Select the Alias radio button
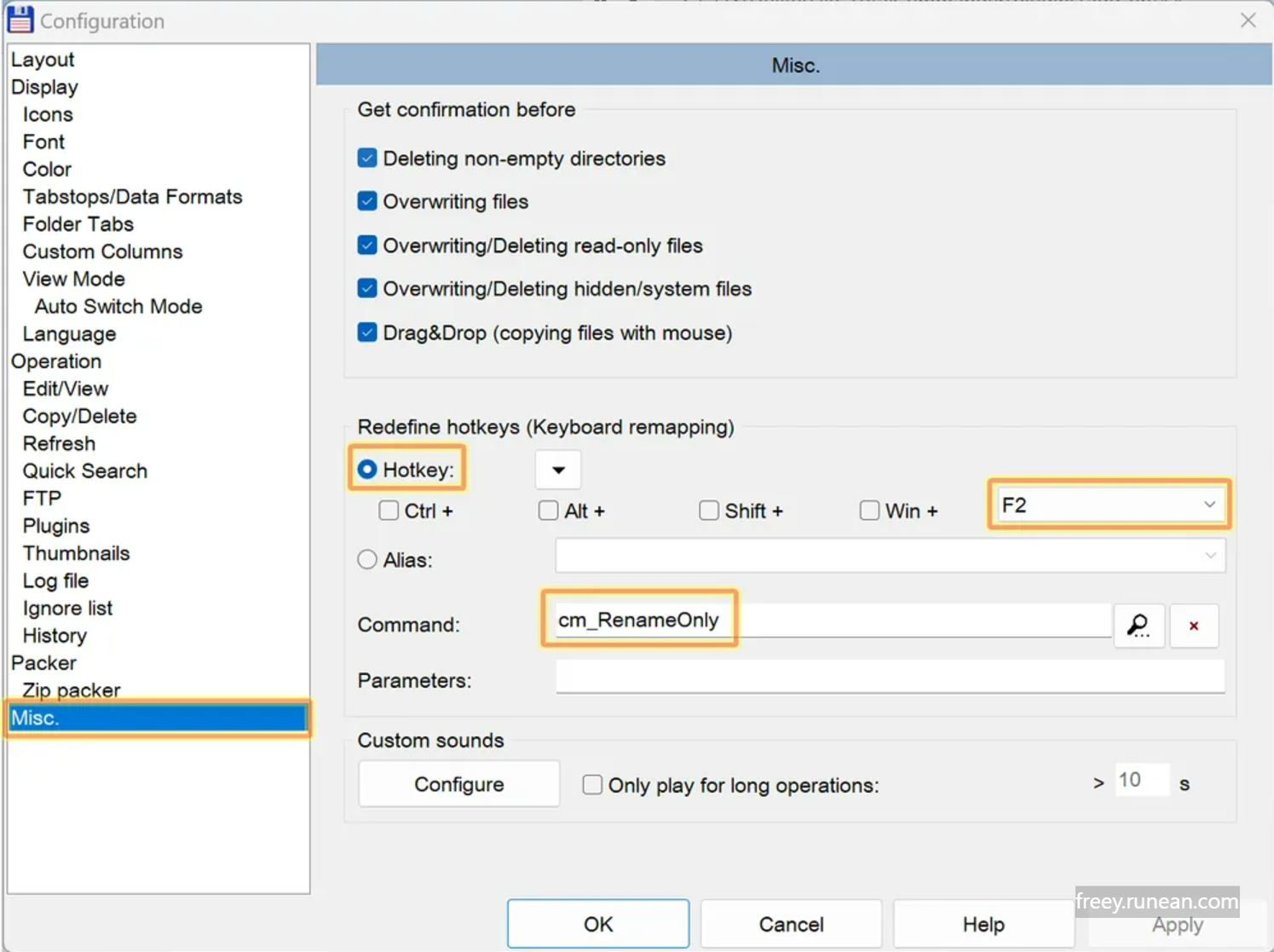Screen dimensions: 1274x952 367,560
